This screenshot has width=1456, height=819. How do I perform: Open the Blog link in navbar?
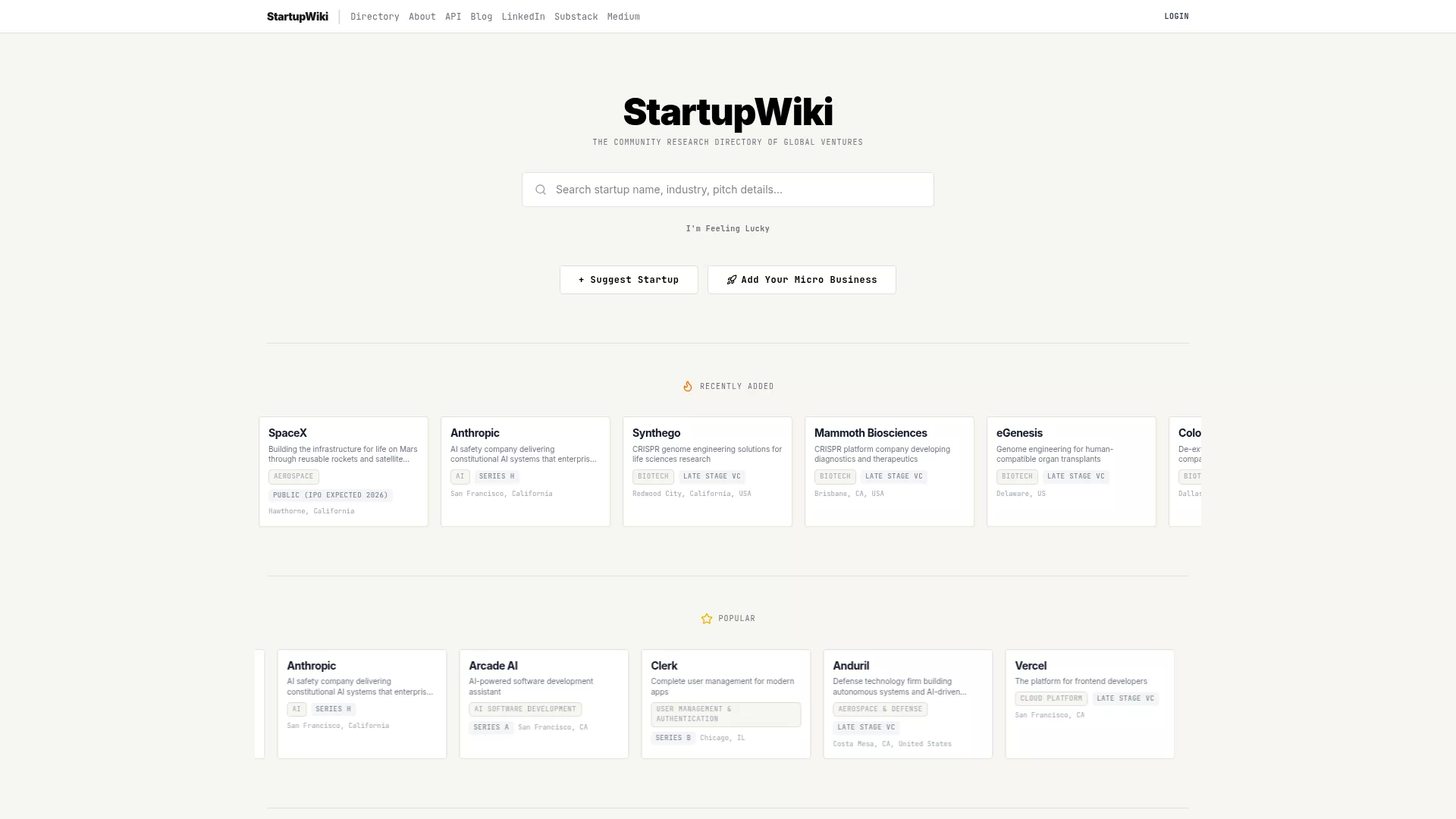click(482, 17)
